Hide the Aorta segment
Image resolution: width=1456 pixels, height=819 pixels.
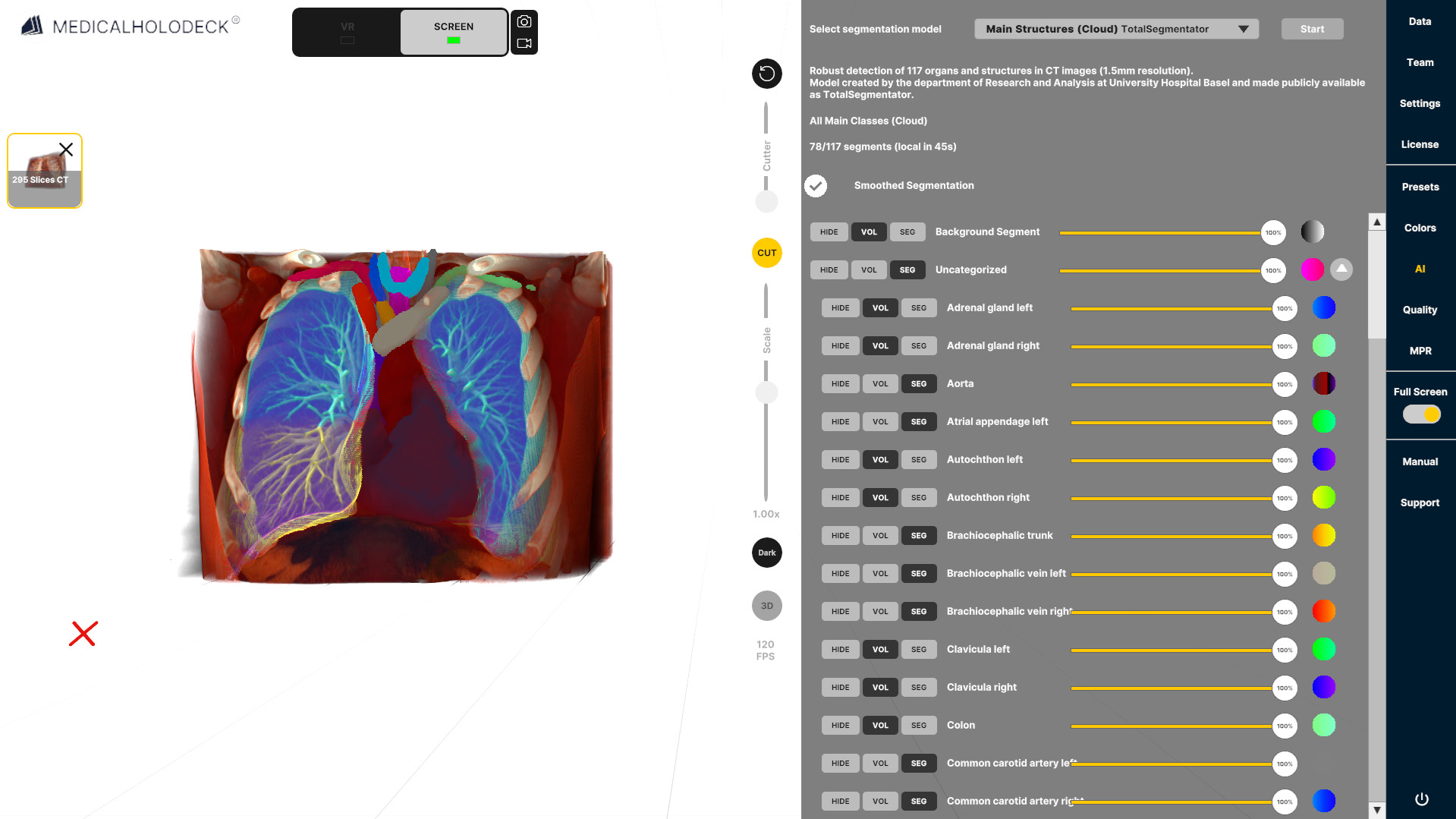click(x=841, y=384)
